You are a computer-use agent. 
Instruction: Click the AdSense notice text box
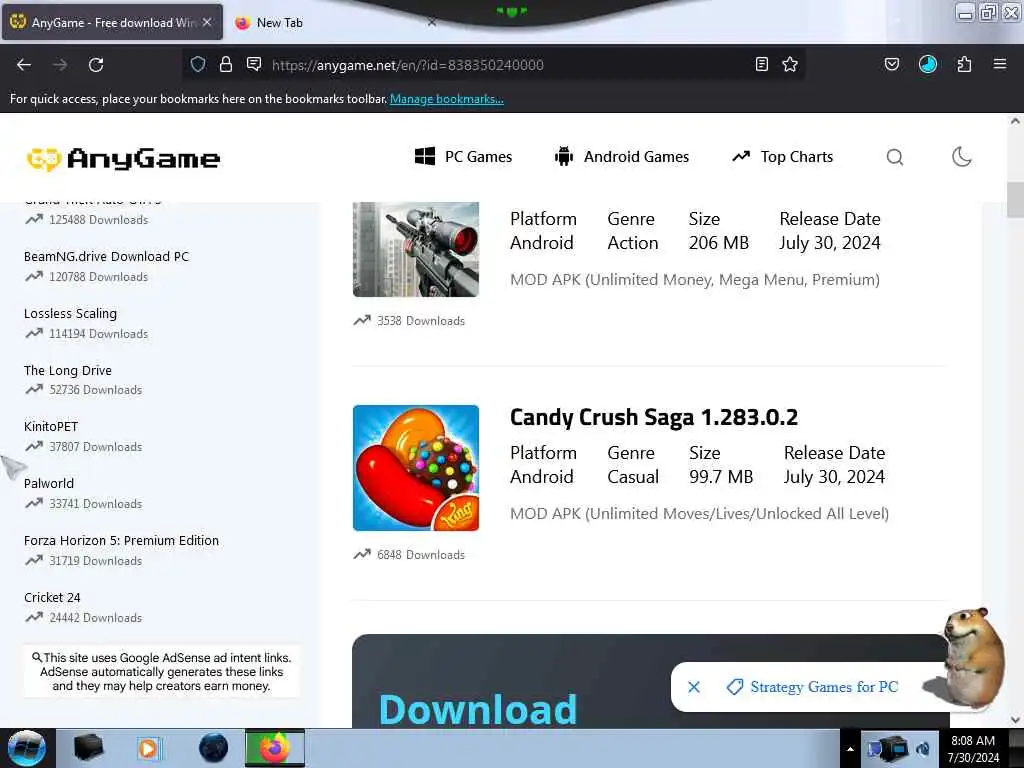point(161,671)
